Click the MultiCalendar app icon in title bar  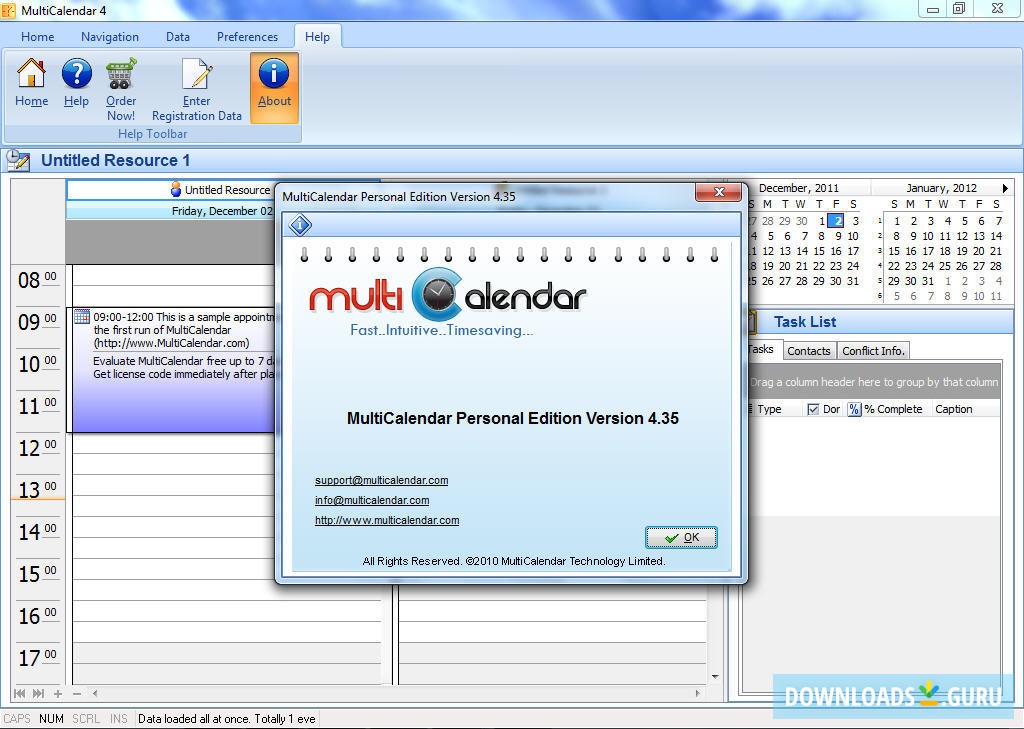pyautogui.click(x=8, y=10)
